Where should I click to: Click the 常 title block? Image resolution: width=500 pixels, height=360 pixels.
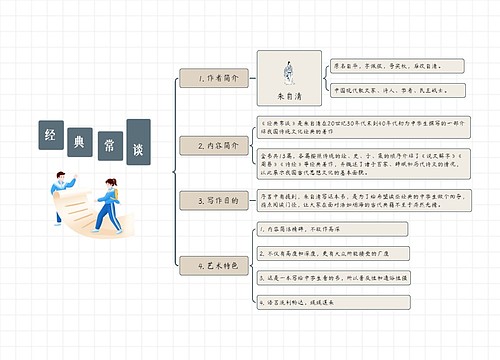[x=110, y=146]
